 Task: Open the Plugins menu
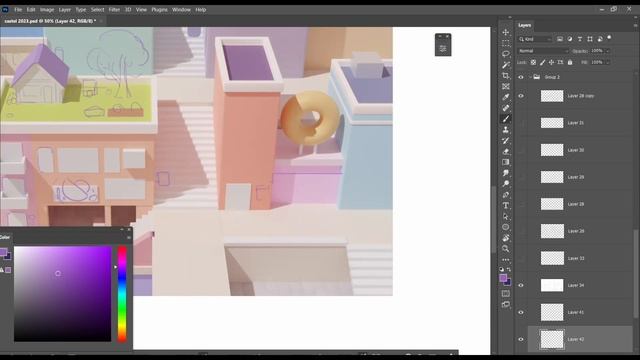click(x=159, y=9)
